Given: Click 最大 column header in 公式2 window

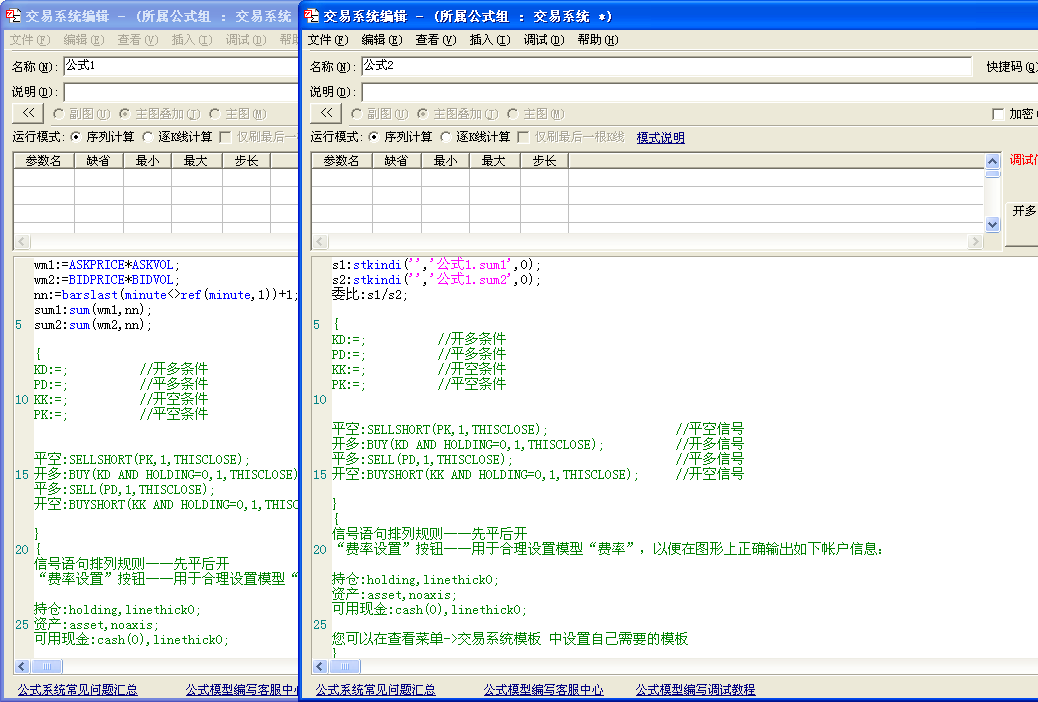Looking at the screenshot, I should point(495,161).
